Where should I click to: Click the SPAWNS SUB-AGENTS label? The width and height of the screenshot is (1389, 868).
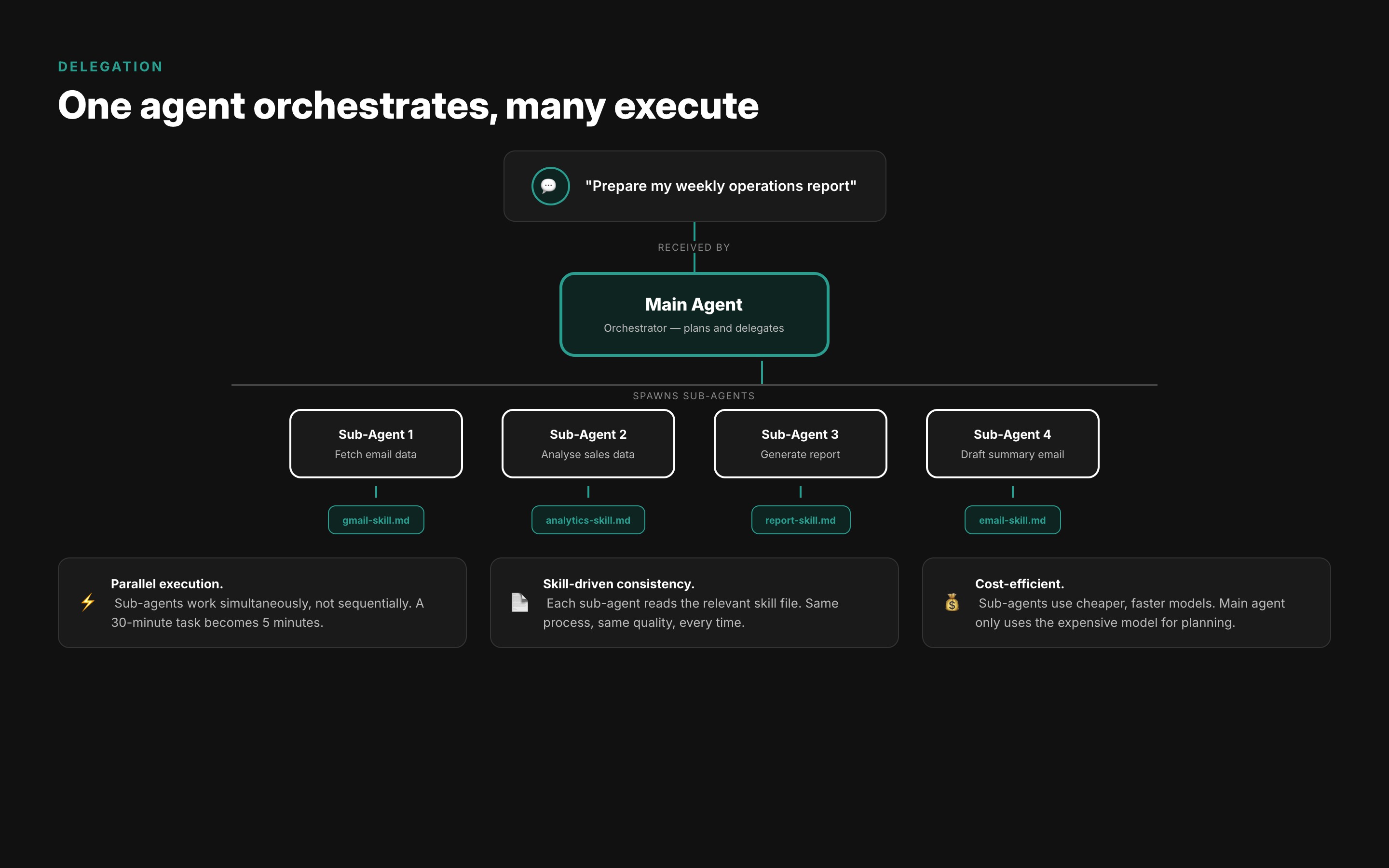pos(694,395)
